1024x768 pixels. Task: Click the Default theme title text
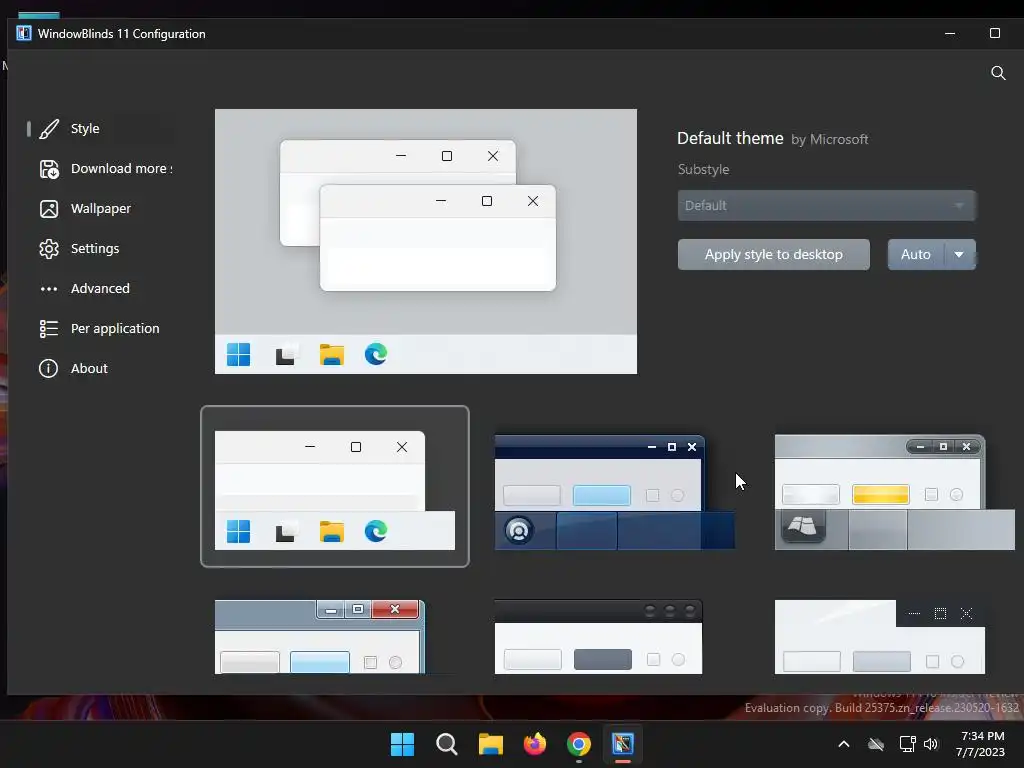[730, 138]
